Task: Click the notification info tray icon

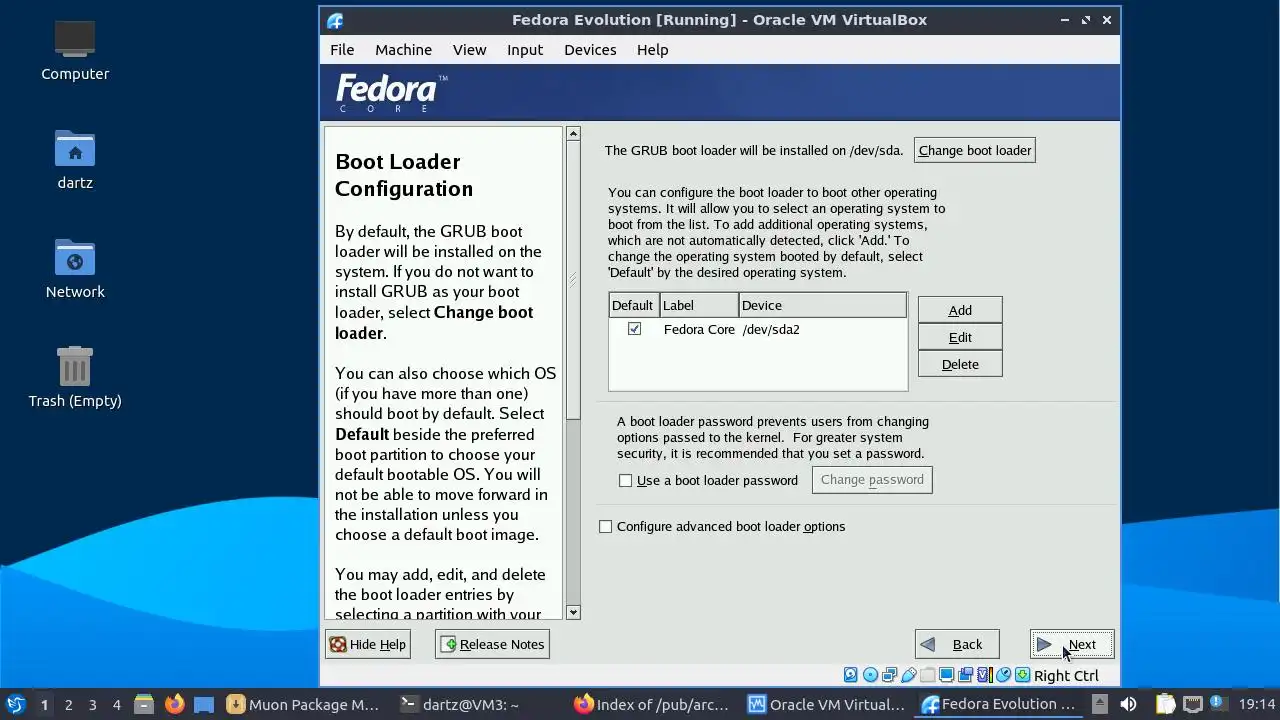Action: click(1218, 704)
